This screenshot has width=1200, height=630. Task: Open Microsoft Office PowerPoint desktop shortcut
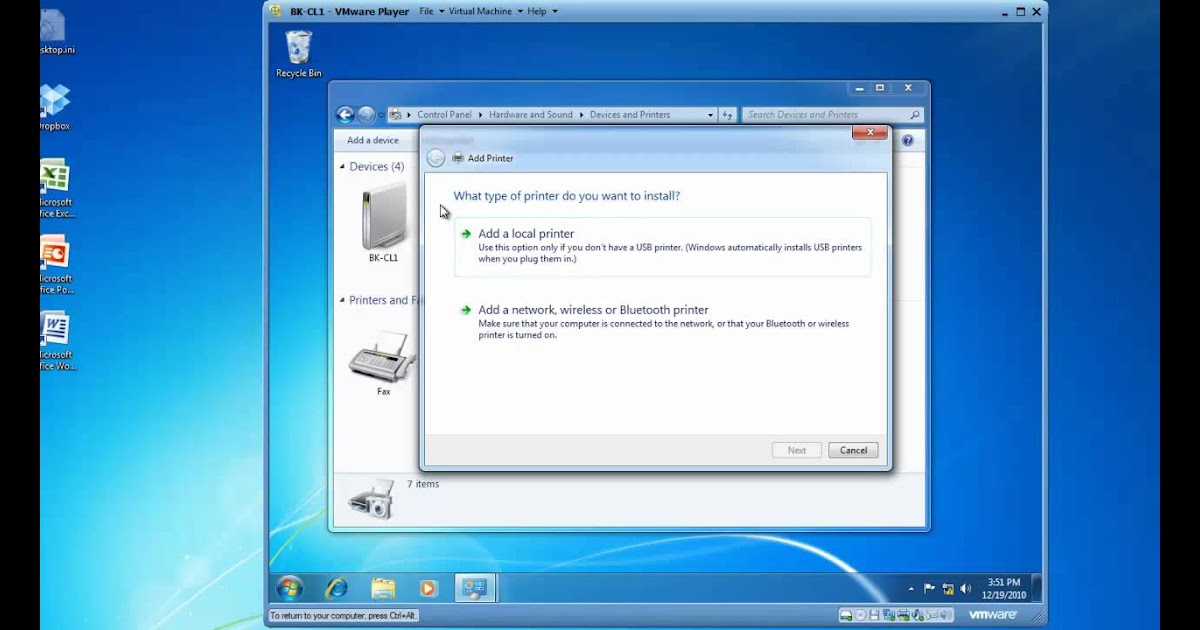point(56,264)
